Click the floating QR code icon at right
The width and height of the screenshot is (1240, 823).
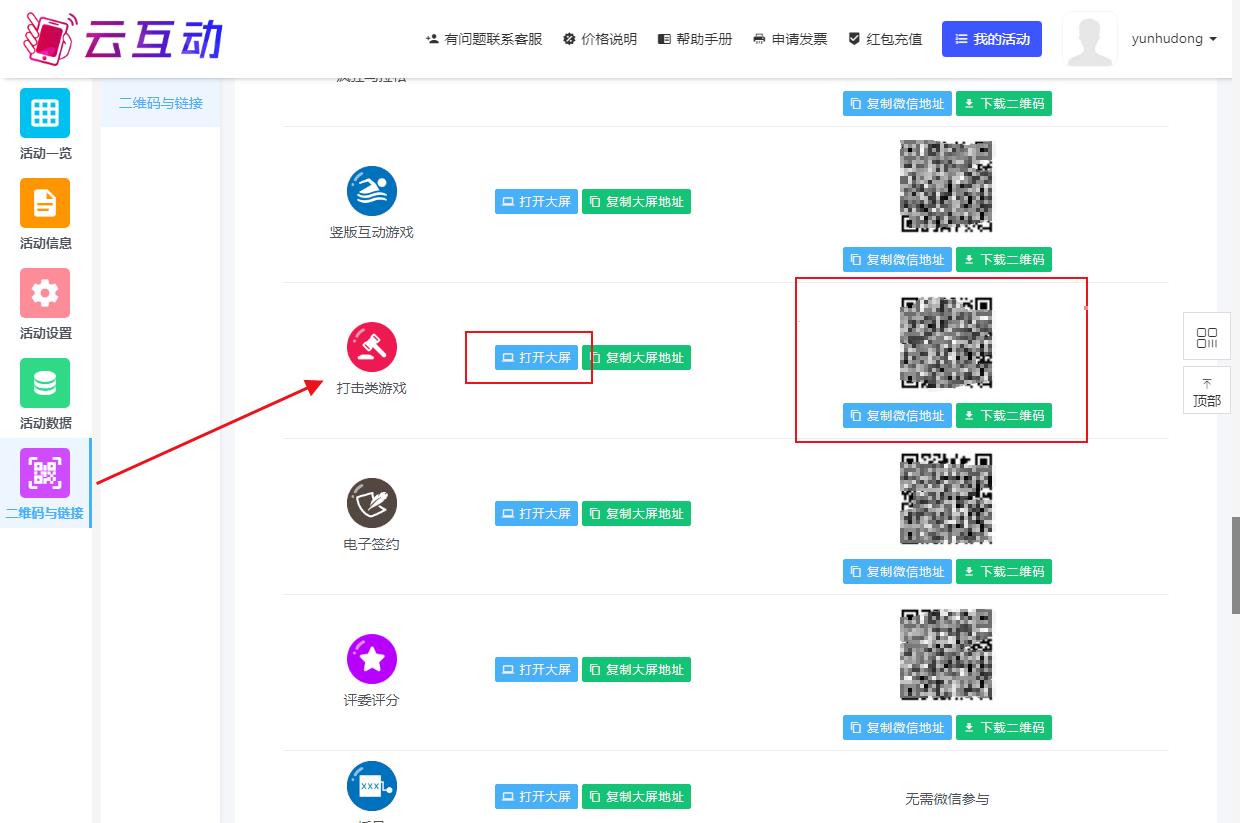point(1207,337)
